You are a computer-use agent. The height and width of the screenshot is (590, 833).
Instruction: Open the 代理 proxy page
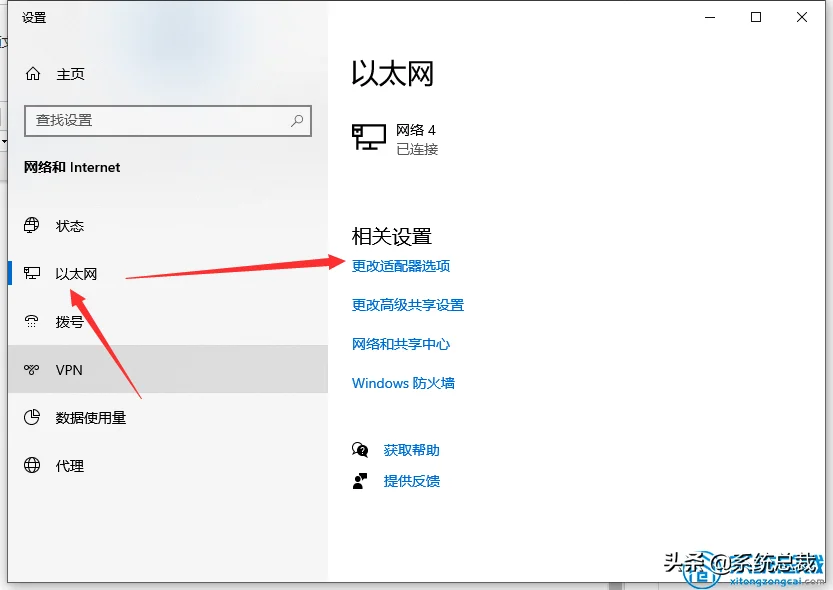coord(168,466)
